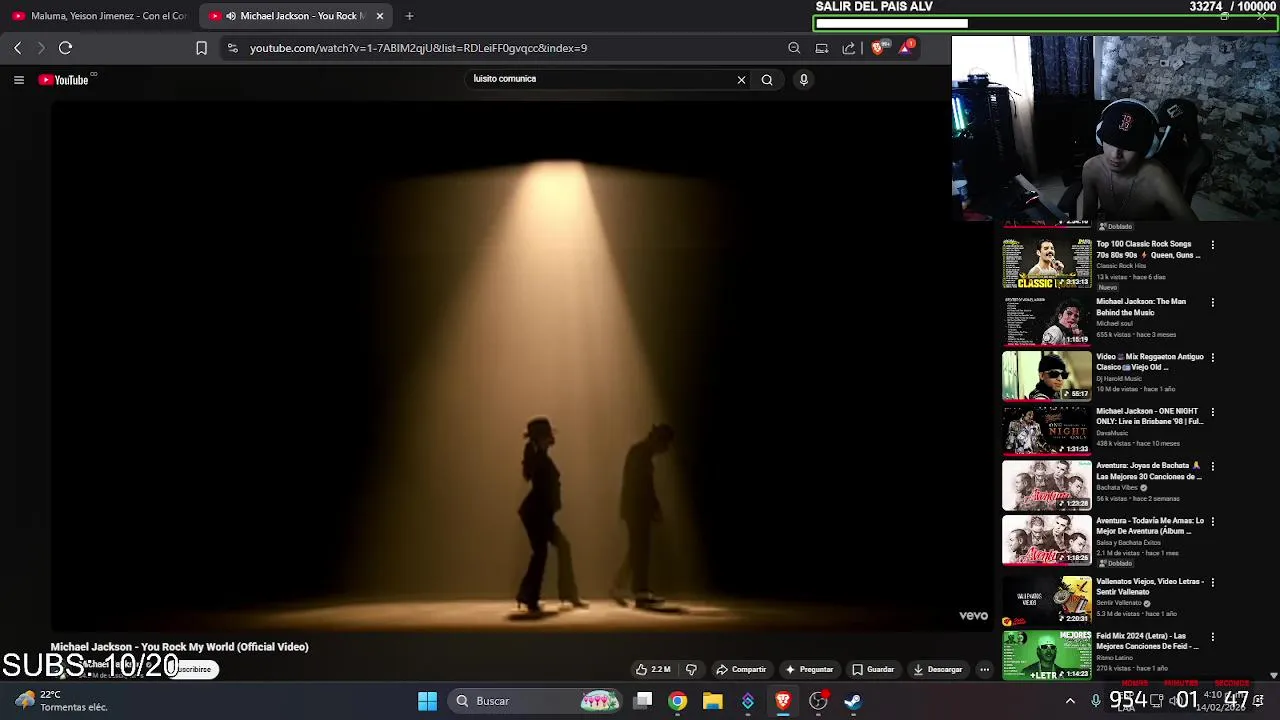
Task: Click the Suscribirse button
Action: [x=195, y=669]
